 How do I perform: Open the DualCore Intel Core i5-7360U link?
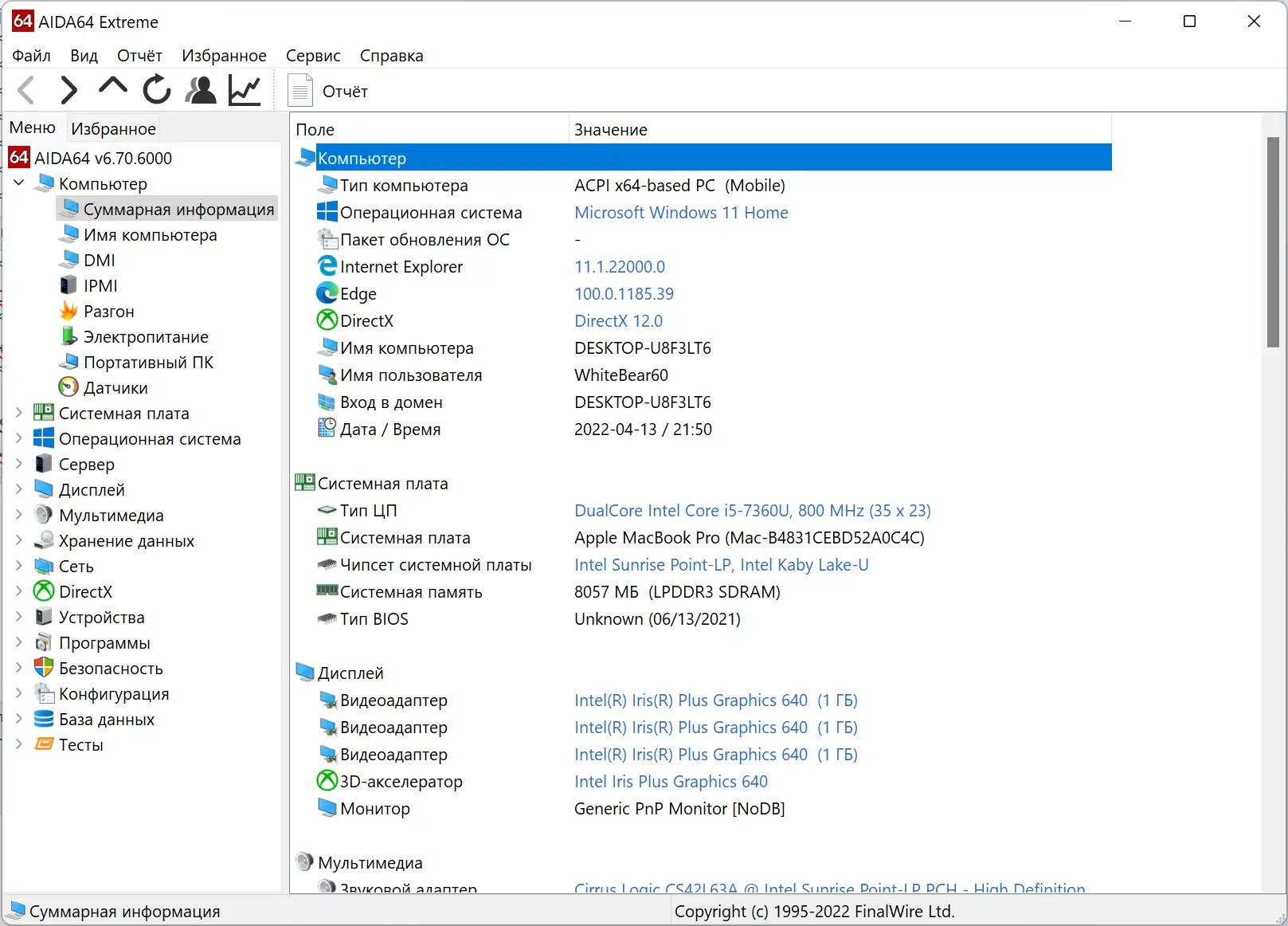tap(753, 511)
